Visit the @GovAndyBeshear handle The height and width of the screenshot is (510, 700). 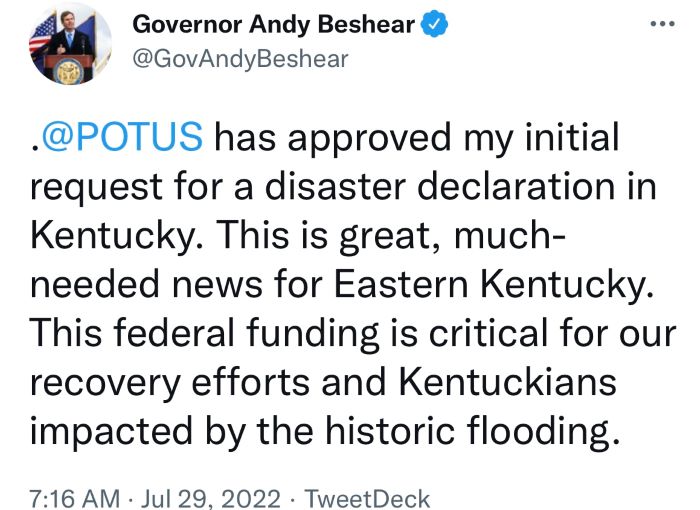(240, 59)
